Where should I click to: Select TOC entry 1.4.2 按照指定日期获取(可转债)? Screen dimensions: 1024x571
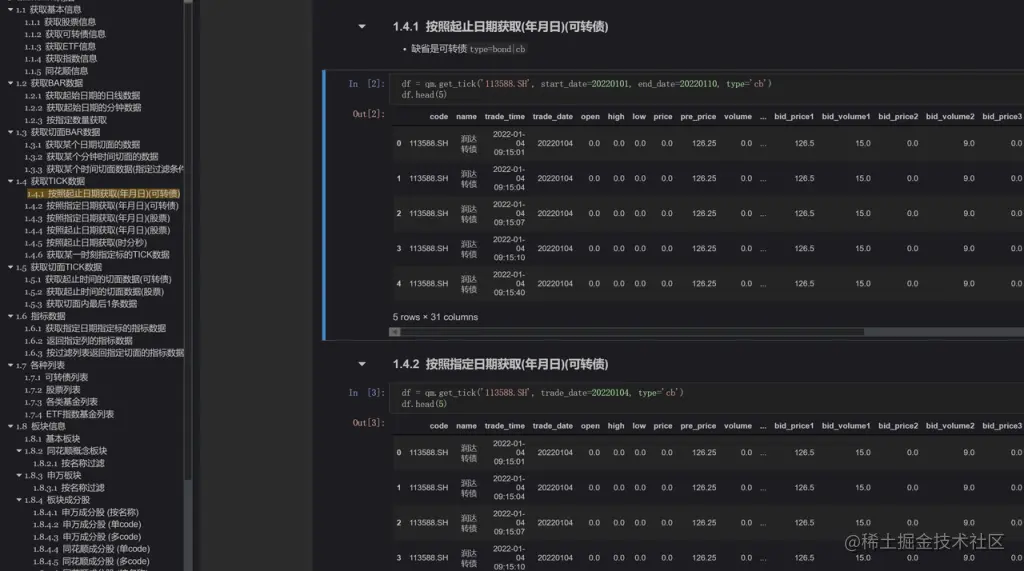click(x=101, y=206)
